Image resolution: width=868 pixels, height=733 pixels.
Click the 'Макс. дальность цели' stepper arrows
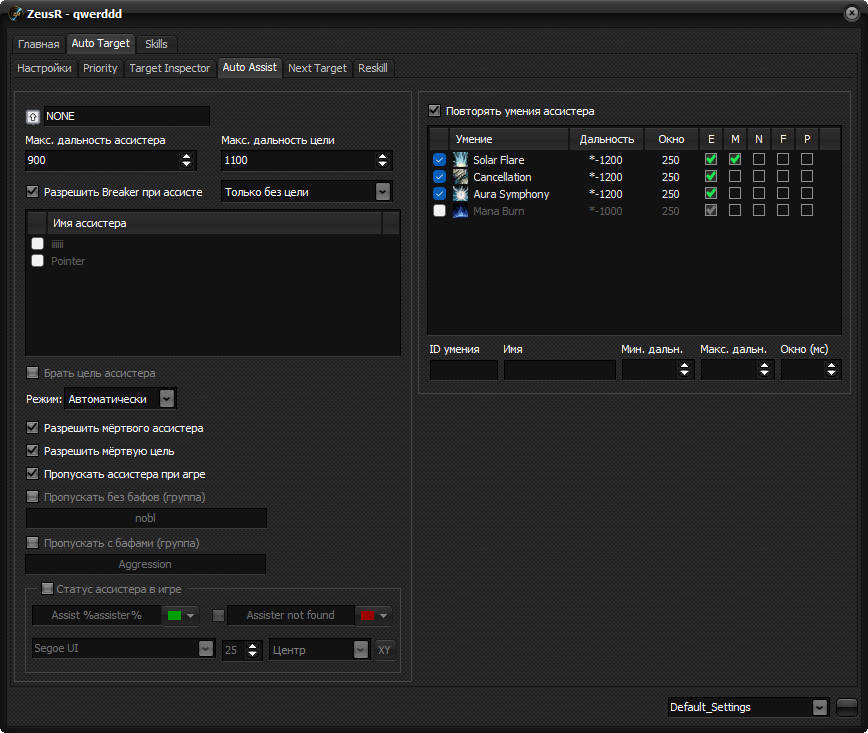[383, 161]
